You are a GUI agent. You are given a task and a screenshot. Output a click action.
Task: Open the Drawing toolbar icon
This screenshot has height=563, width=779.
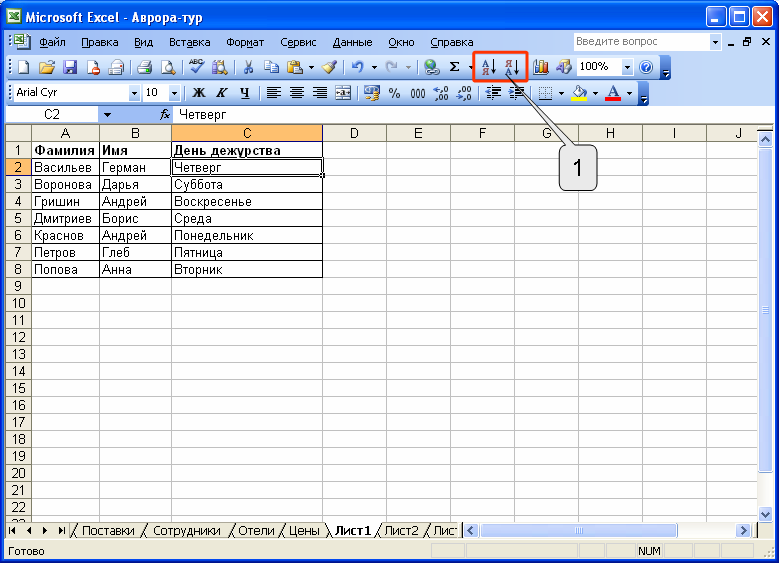[564, 67]
